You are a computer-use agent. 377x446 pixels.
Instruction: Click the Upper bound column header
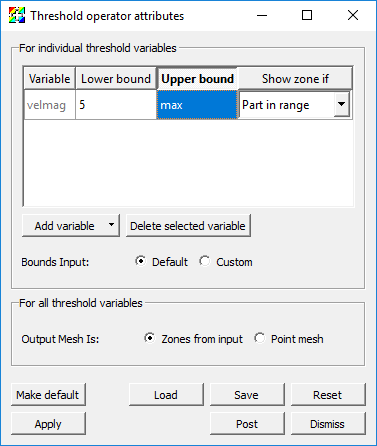click(x=197, y=79)
